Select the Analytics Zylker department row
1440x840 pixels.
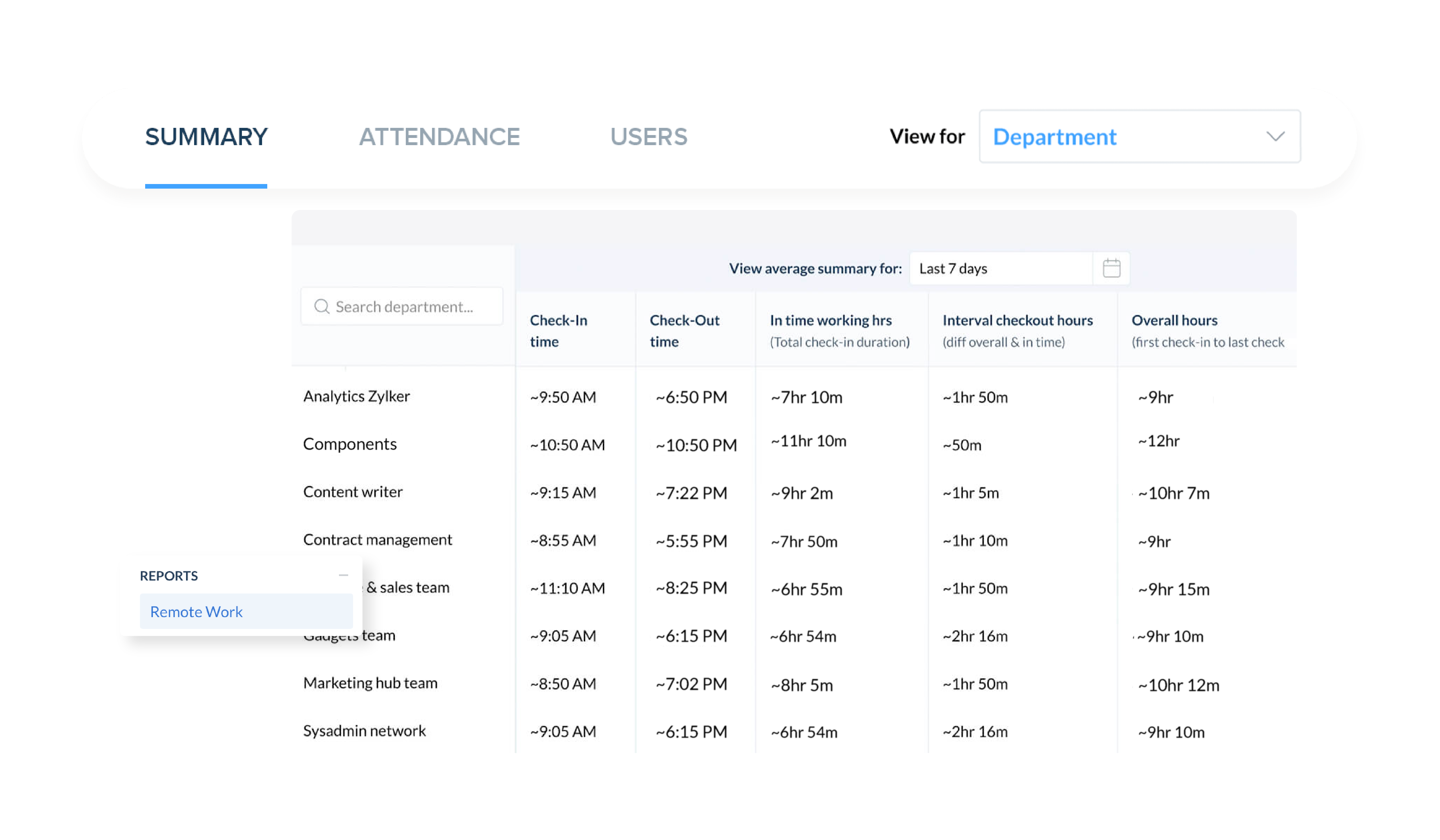(356, 396)
